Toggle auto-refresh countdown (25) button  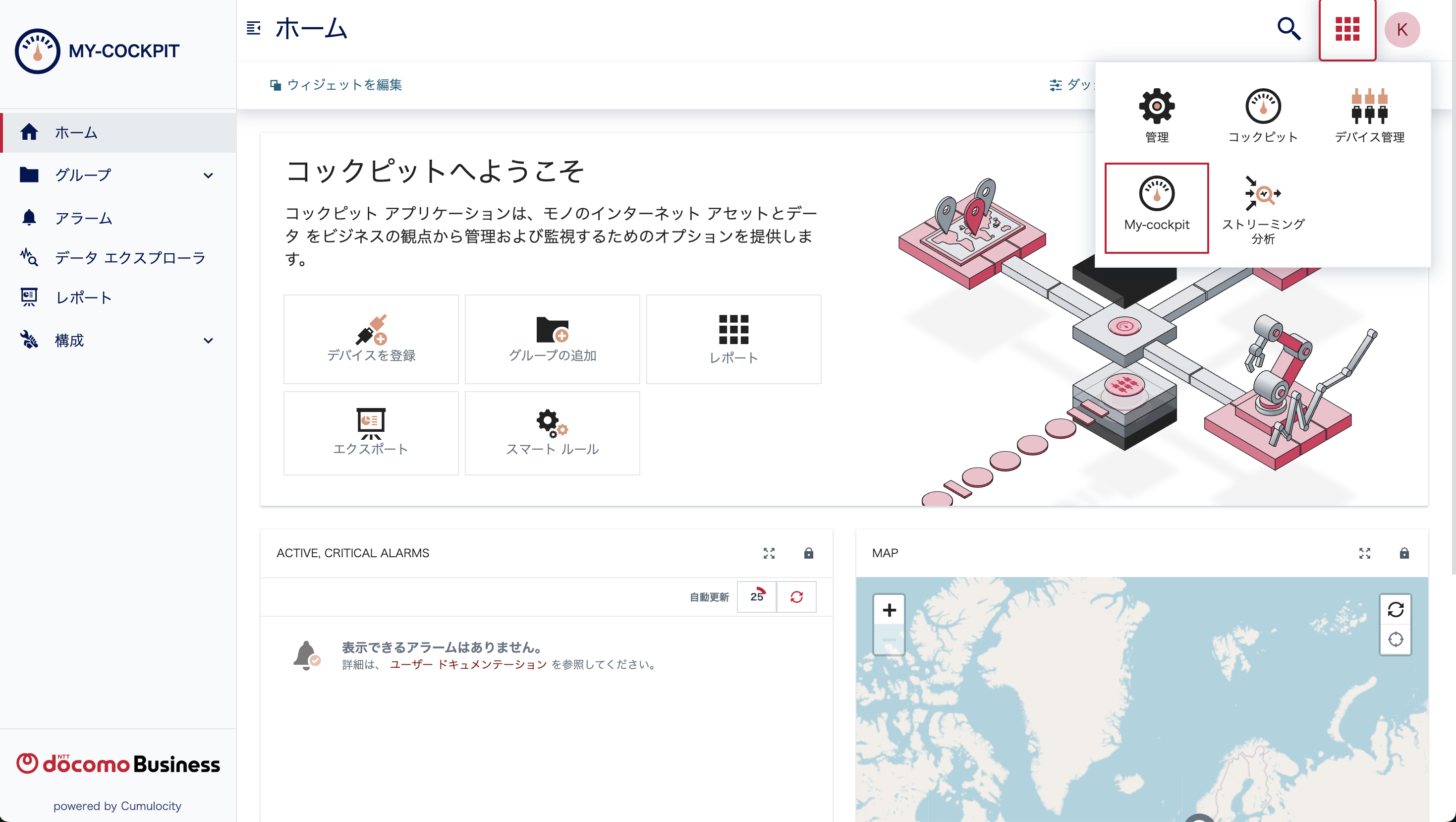pyautogui.click(x=756, y=596)
